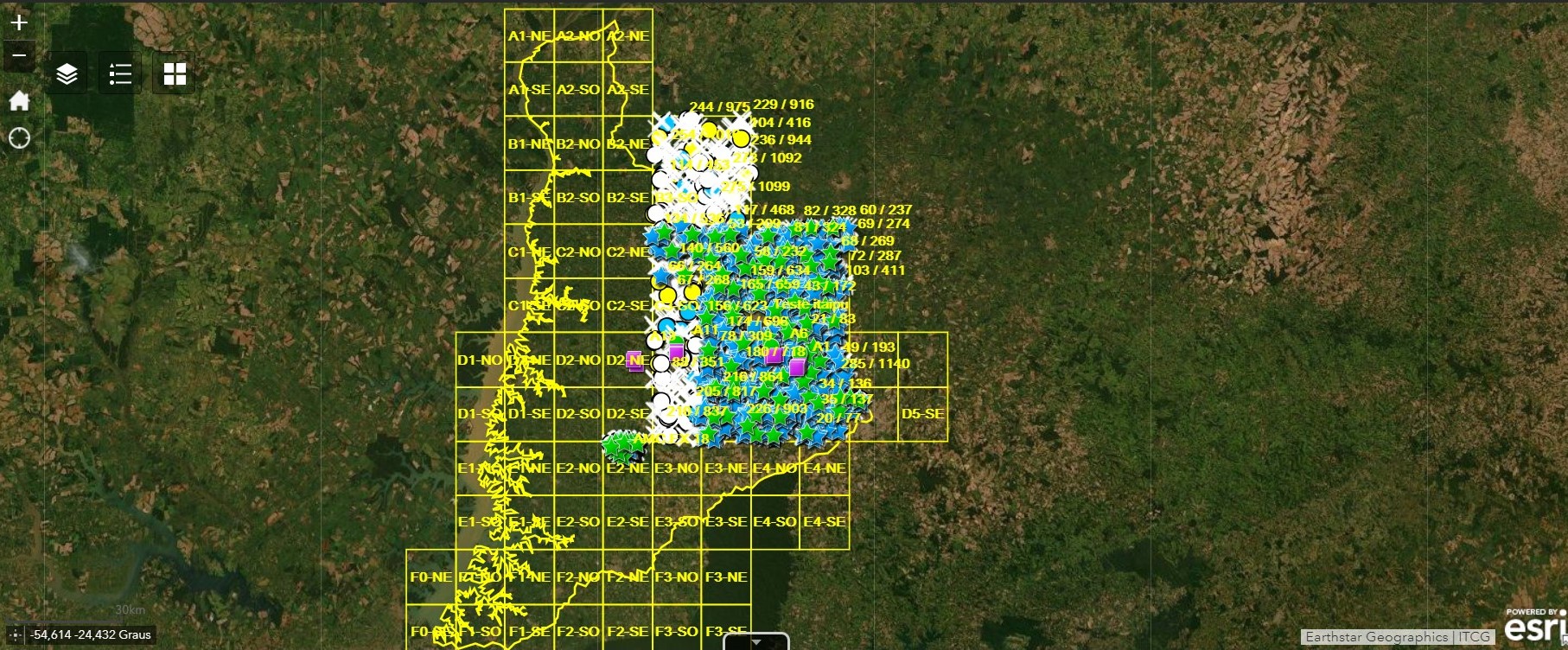Click the grid cell labeled E3-NE
The image size is (1568, 650).
(726, 468)
